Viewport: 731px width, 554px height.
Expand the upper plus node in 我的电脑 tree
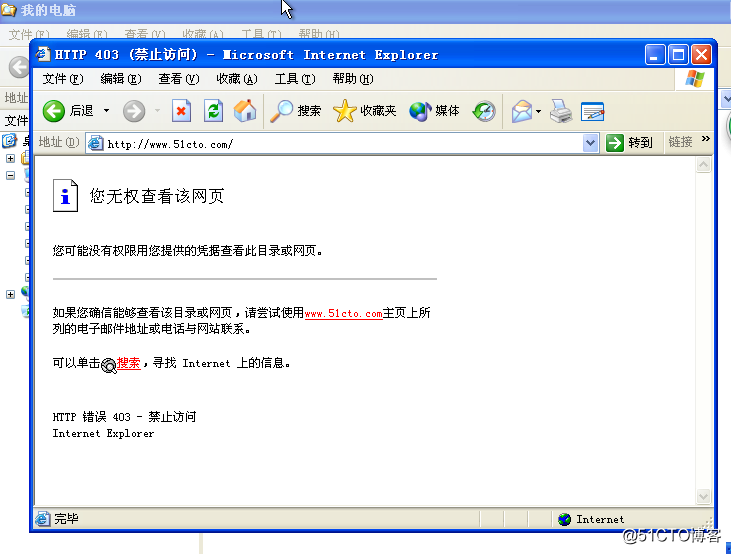(10, 159)
